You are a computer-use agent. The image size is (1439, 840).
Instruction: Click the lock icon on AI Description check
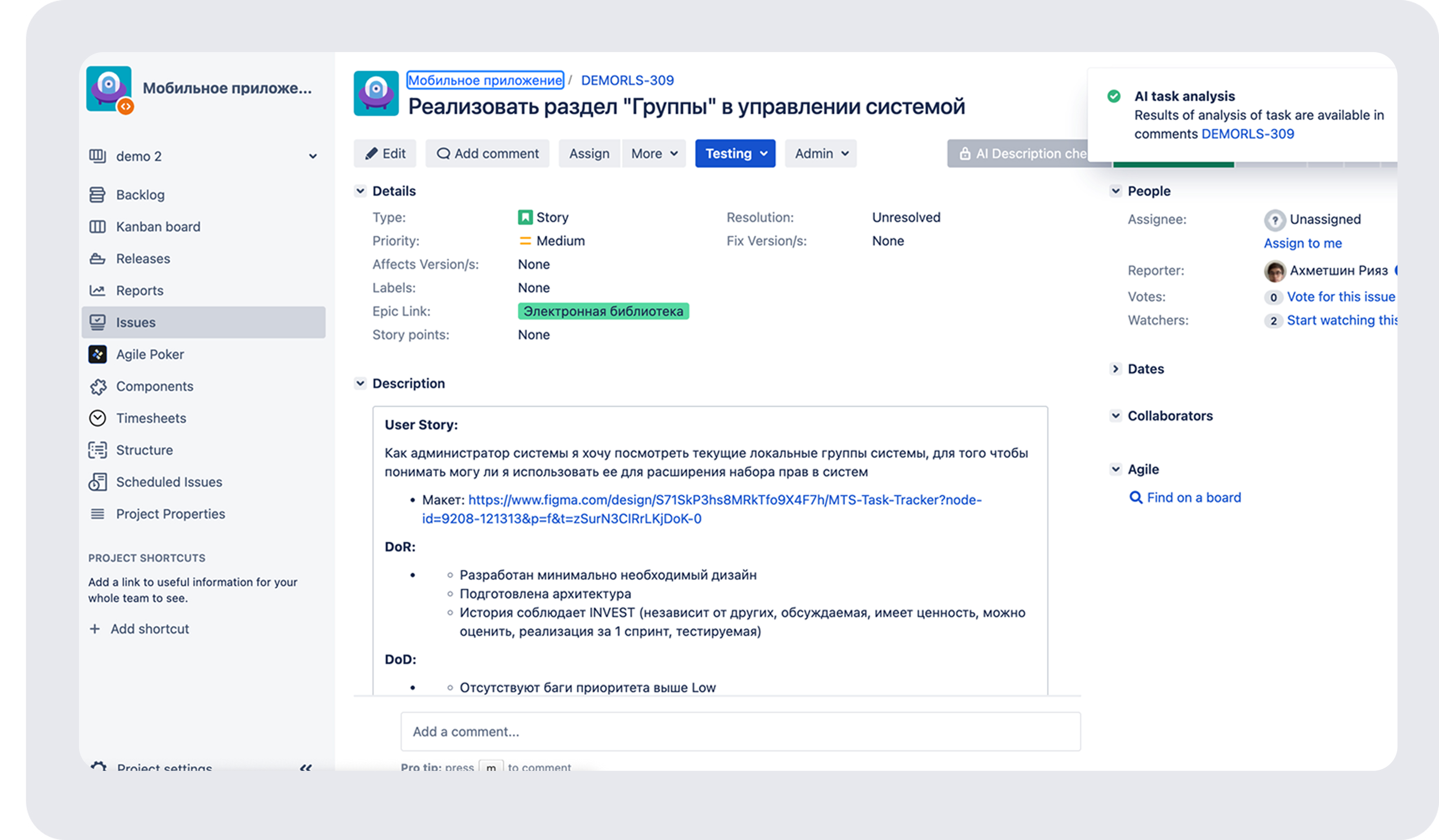[964, 153]
